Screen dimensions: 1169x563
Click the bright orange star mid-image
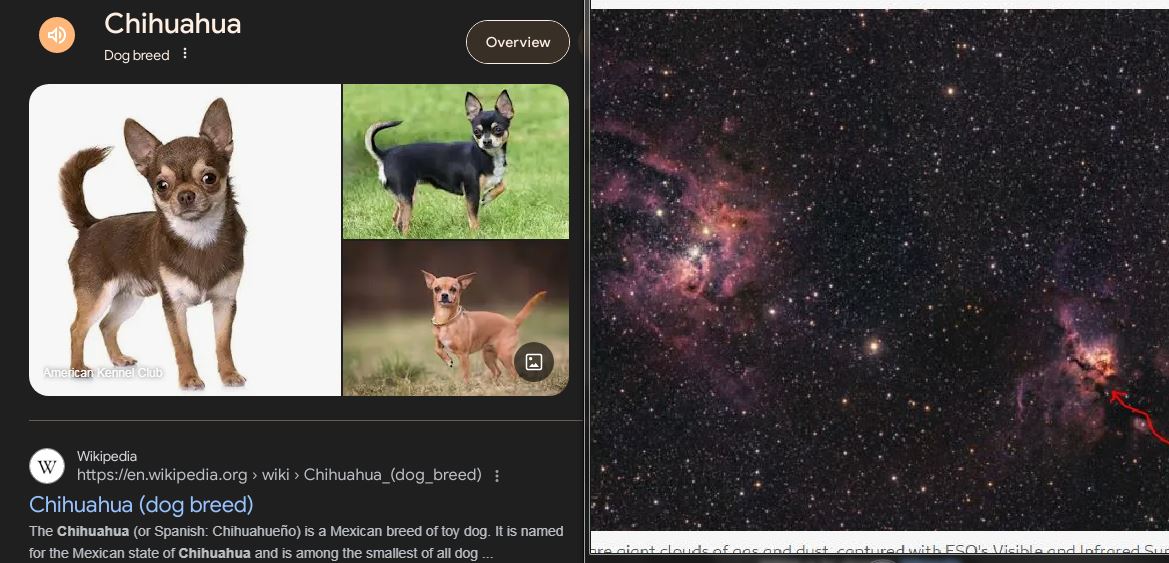[x=873, y=346]
